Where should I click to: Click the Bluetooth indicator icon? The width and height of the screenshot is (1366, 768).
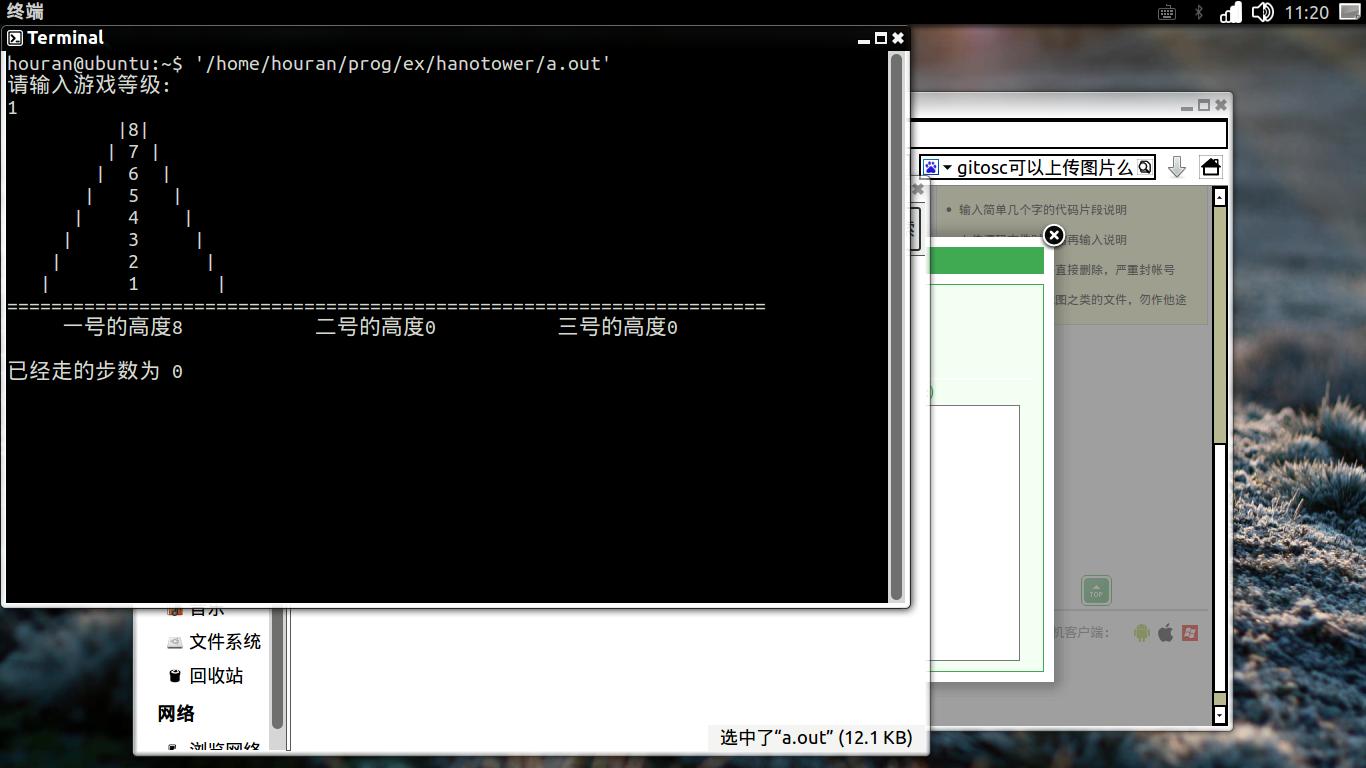click(x=1199, y=12)
